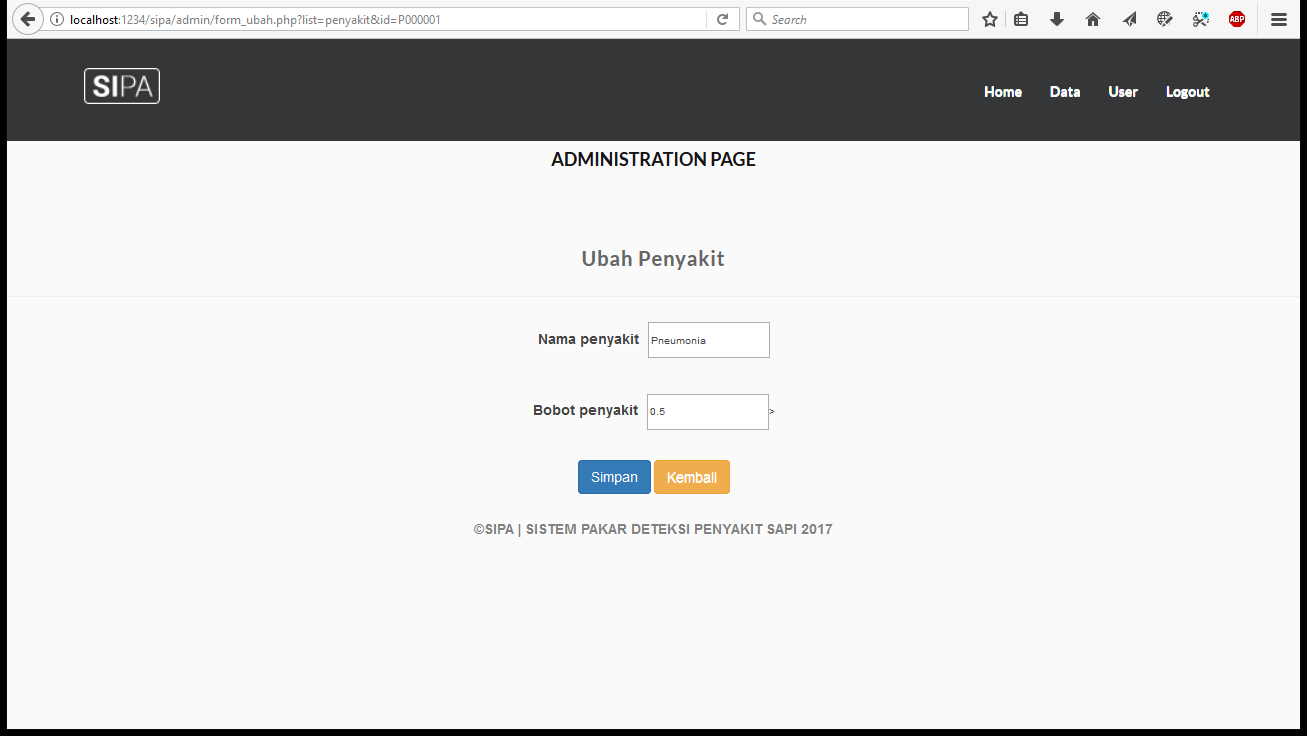The height and width of the screenshot is (738, 1307).
Task: Open the Home navigation menu item
Action: coord(1002,92)
